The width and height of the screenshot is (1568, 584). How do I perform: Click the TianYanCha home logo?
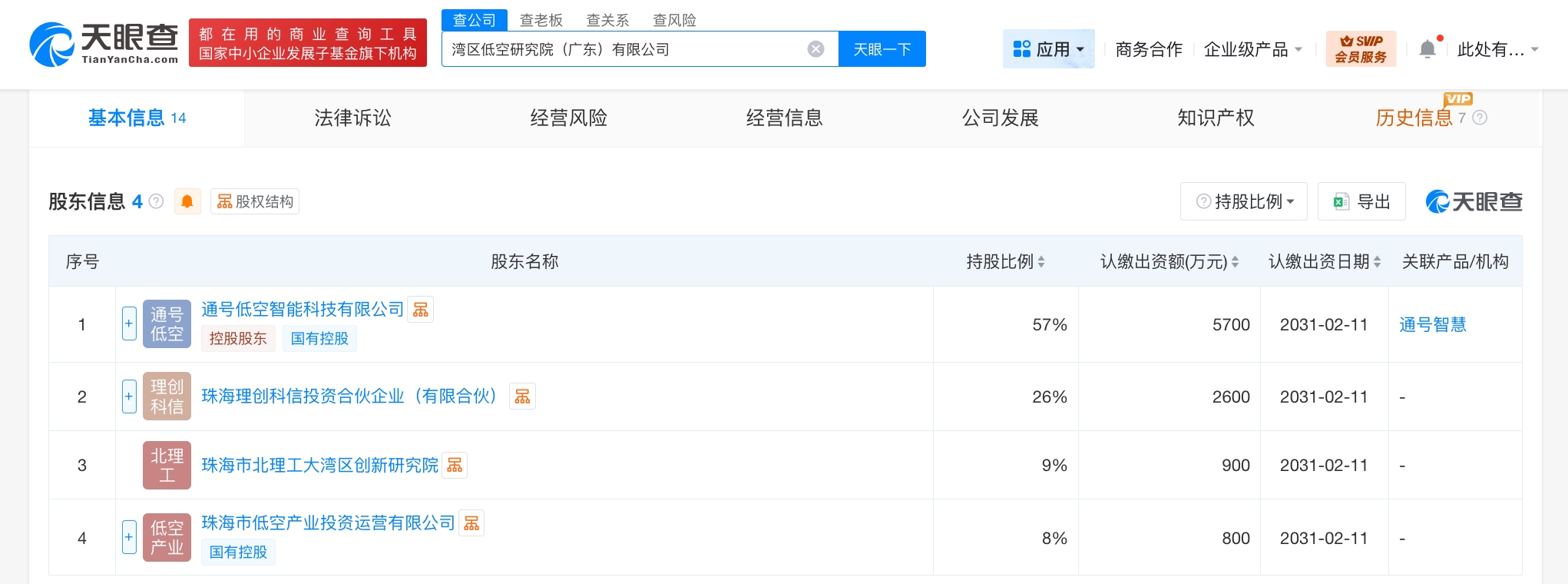coord(104,44)
